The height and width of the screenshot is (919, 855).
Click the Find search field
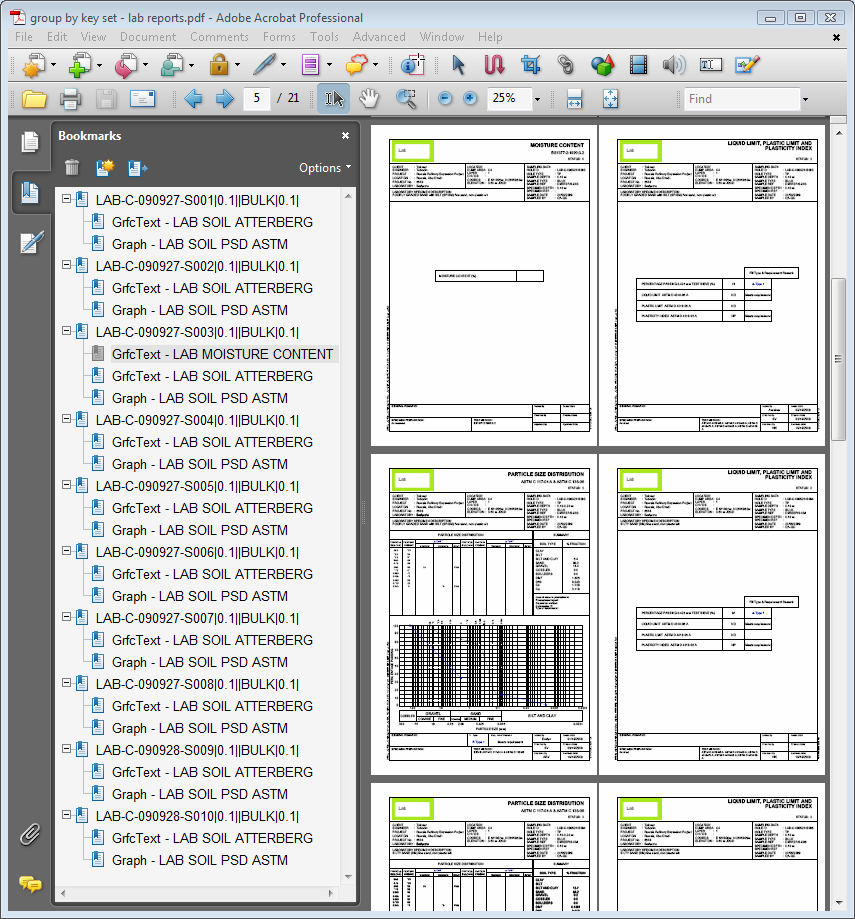click(740, 99)
